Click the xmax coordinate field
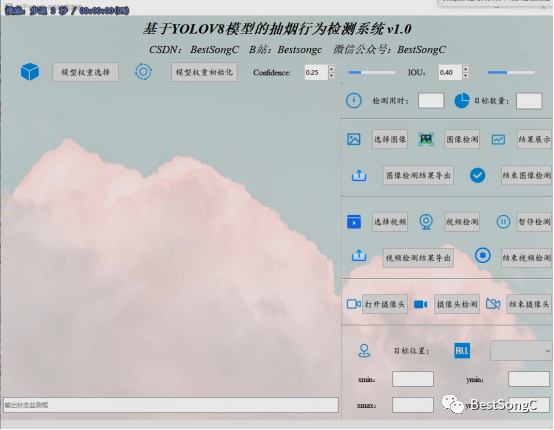 (x=413, y=405)
